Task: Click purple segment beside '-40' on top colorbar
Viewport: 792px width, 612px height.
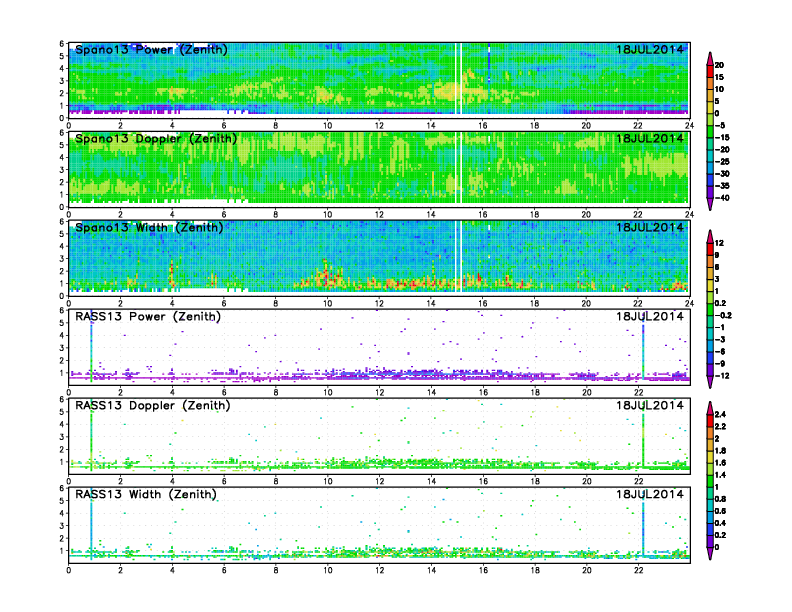Action: pos(710,192)
